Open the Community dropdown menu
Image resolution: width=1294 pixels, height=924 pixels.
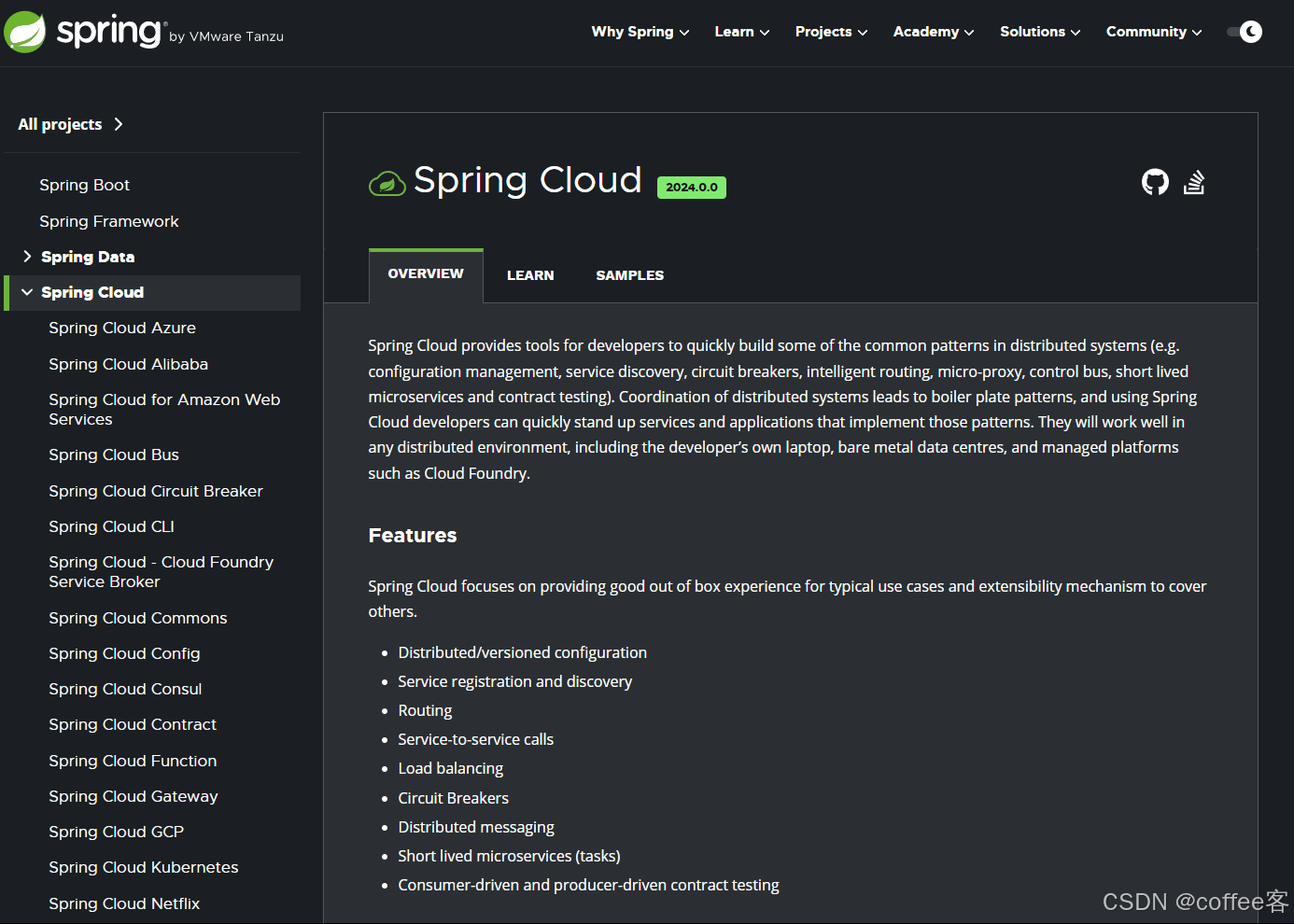coord(1154,32)
